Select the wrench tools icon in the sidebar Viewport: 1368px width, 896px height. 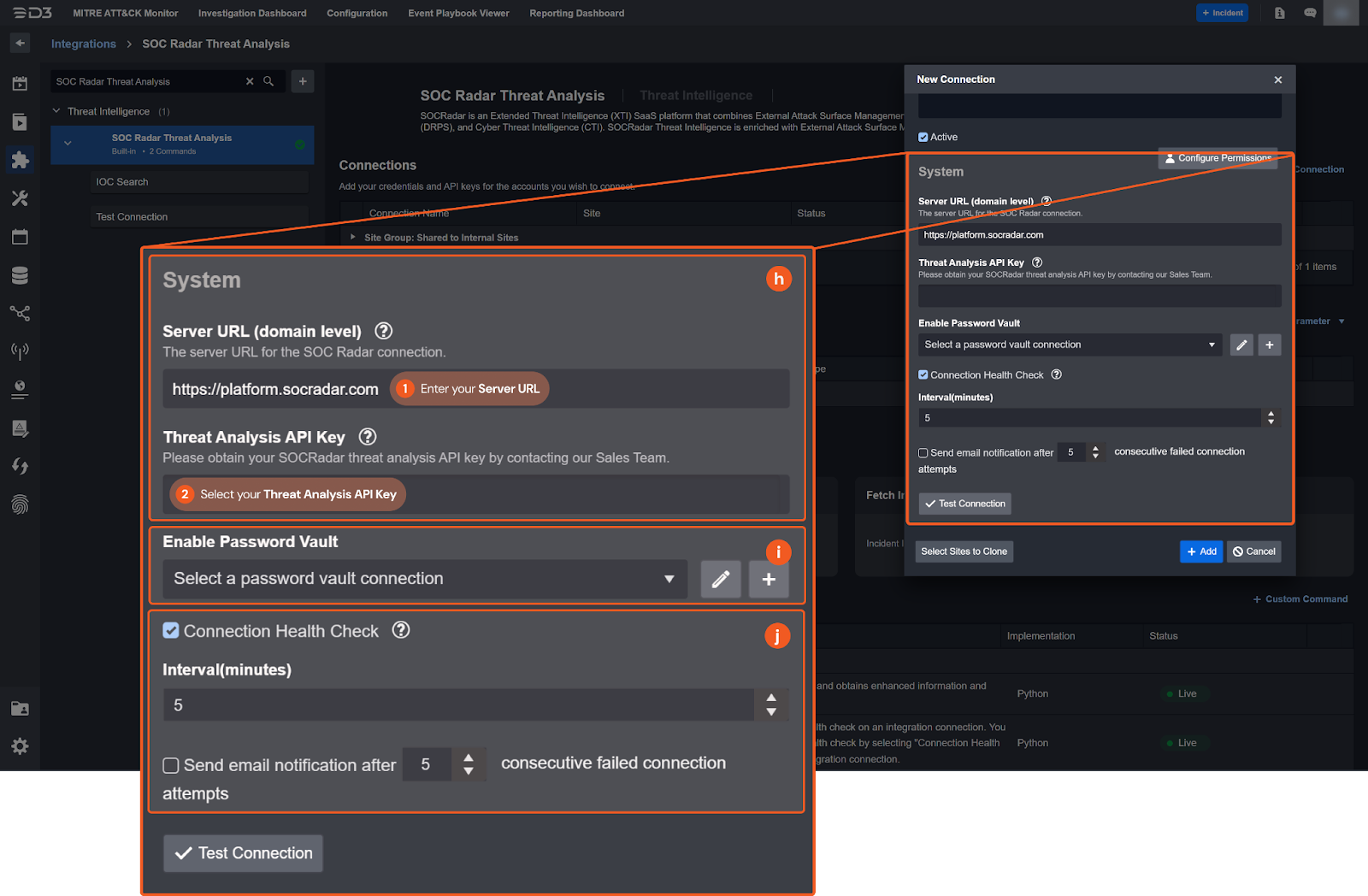pyautogui.click(x=20, y=198)
